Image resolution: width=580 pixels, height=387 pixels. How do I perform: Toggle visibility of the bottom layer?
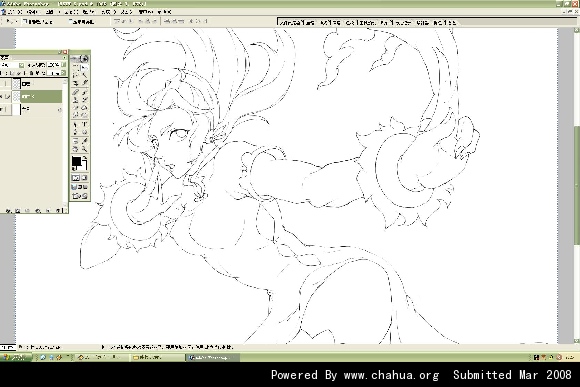click(x=1, y=110)
